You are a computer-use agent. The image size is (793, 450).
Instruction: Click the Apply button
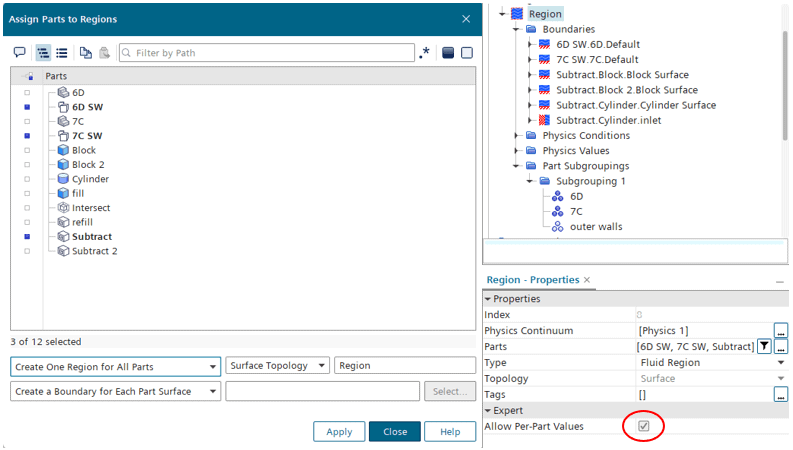[339, 431]
